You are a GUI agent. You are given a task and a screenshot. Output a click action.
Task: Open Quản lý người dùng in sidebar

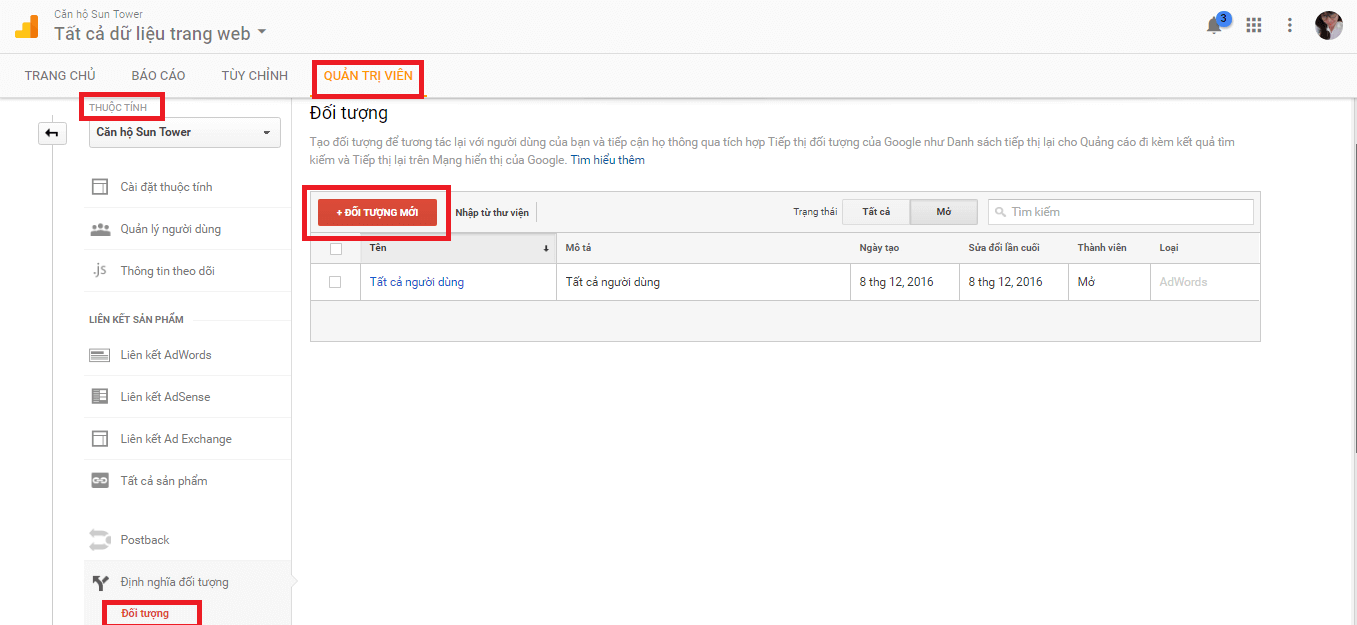171,229
